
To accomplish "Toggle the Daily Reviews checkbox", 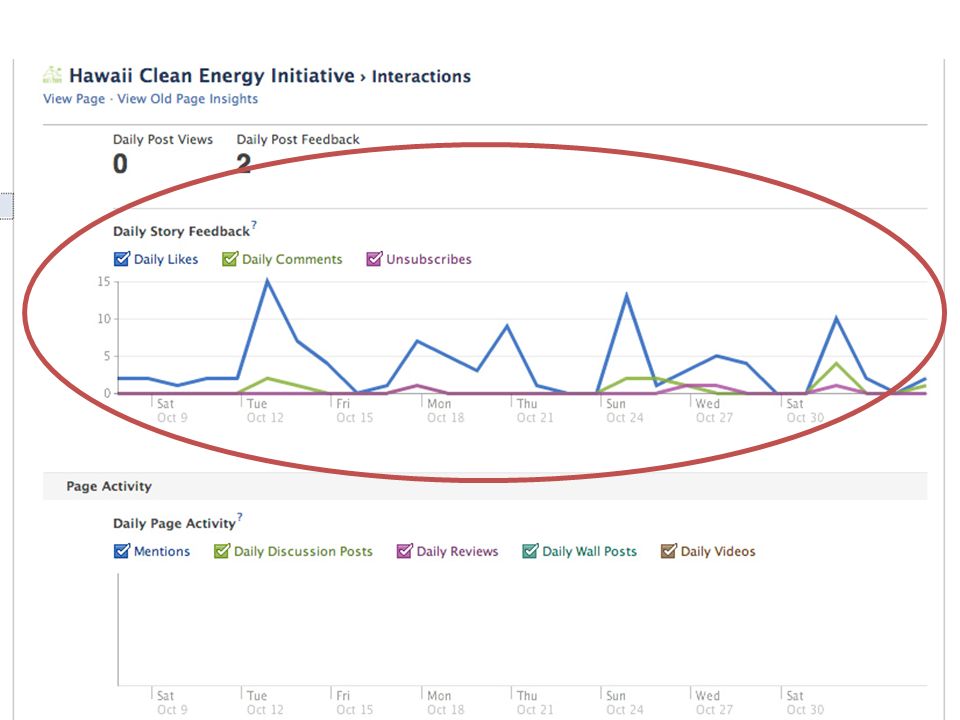I will pos(404,551).
